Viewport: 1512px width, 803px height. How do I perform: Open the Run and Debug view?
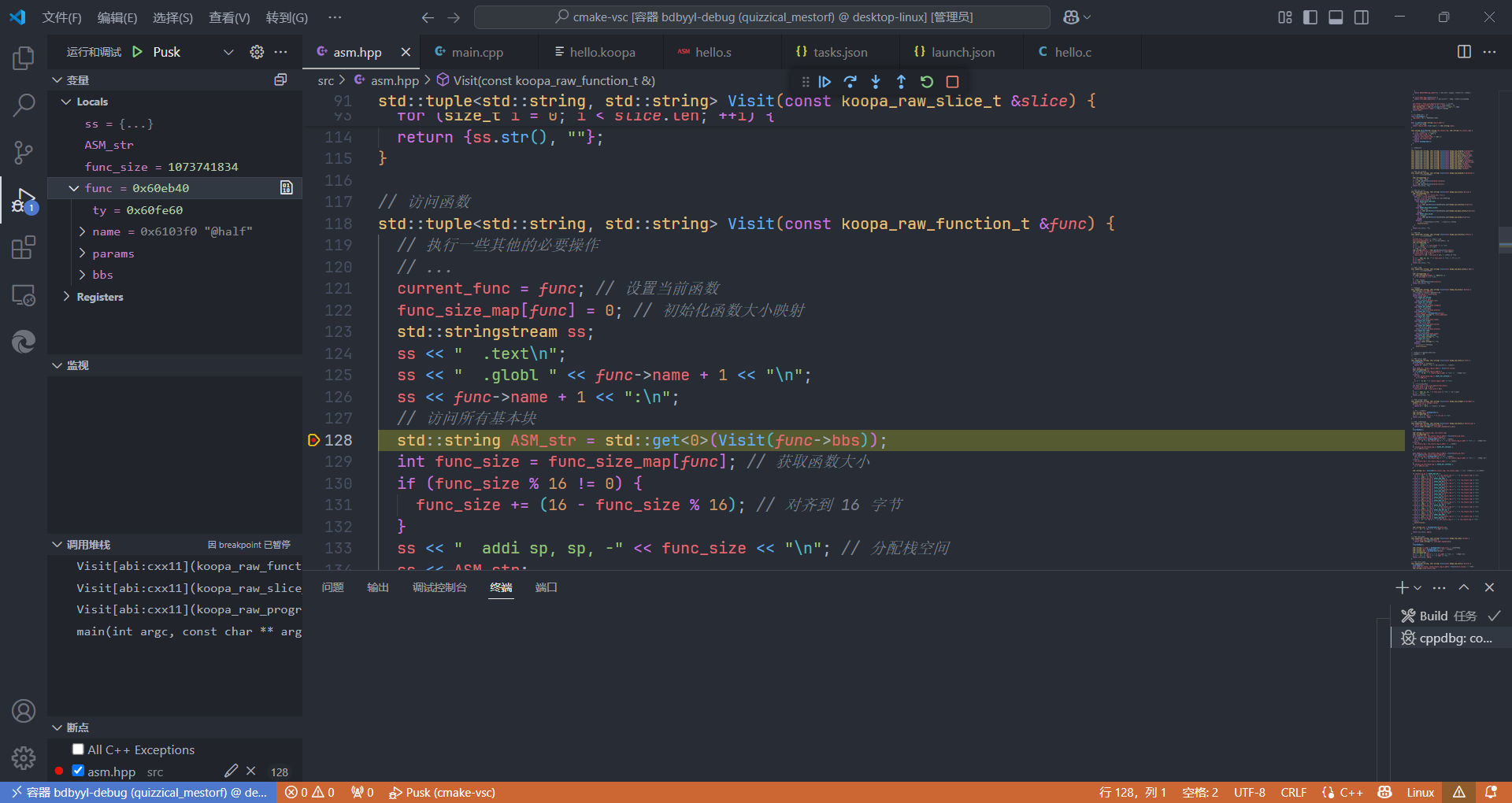(x=24, y=201)
